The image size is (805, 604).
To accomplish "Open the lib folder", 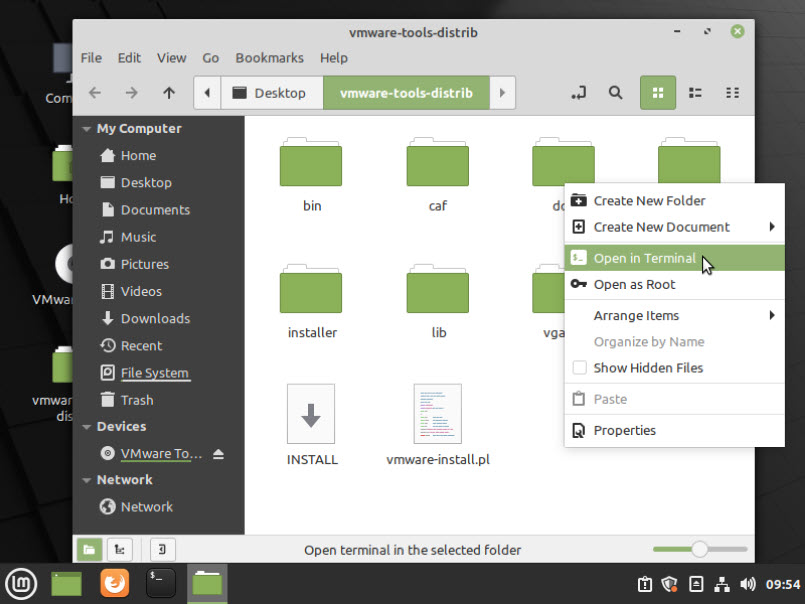I will point(438,301).
